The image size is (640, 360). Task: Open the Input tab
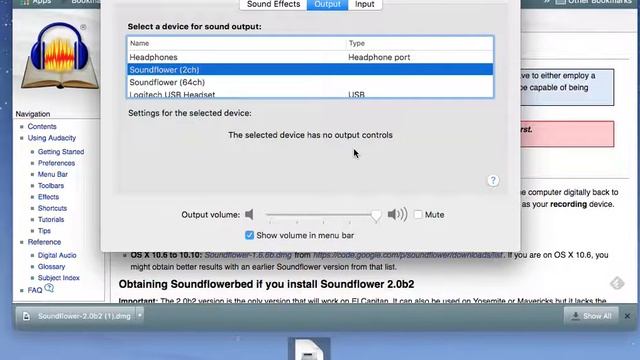(x=364, y=4)
